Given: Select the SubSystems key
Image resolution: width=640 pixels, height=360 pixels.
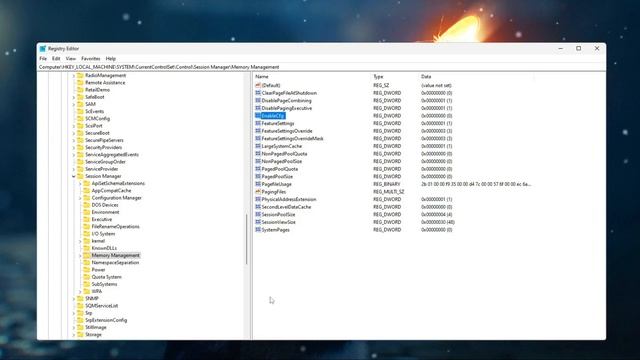Looking at the screenshot, I should pyautogui.click(x=104, y=284).
